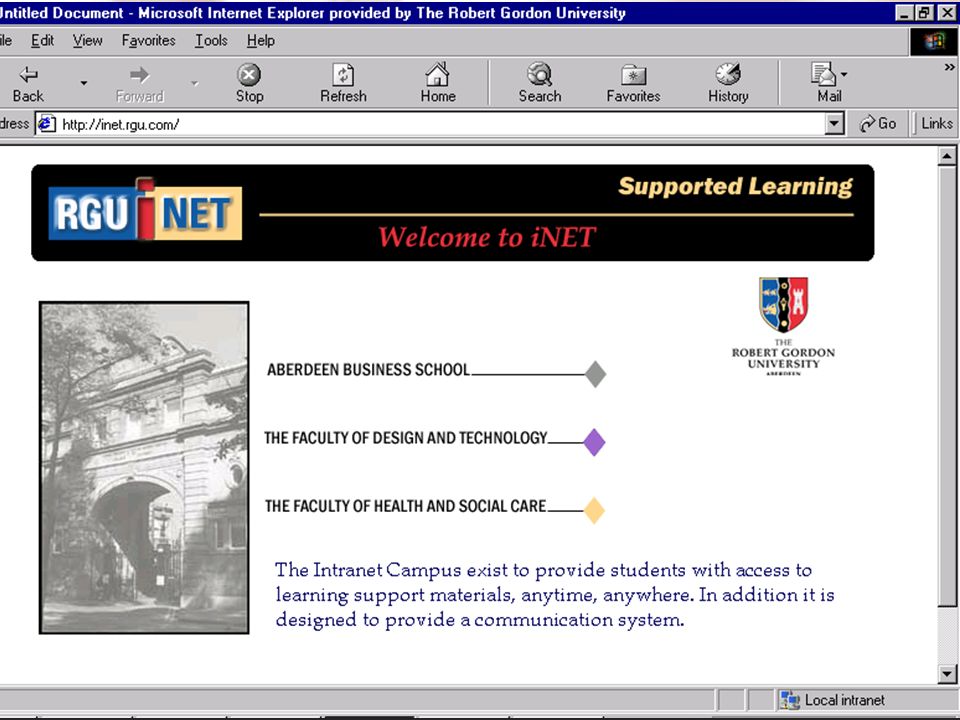Open the Aberdeen Business School link

click(368, 370)
